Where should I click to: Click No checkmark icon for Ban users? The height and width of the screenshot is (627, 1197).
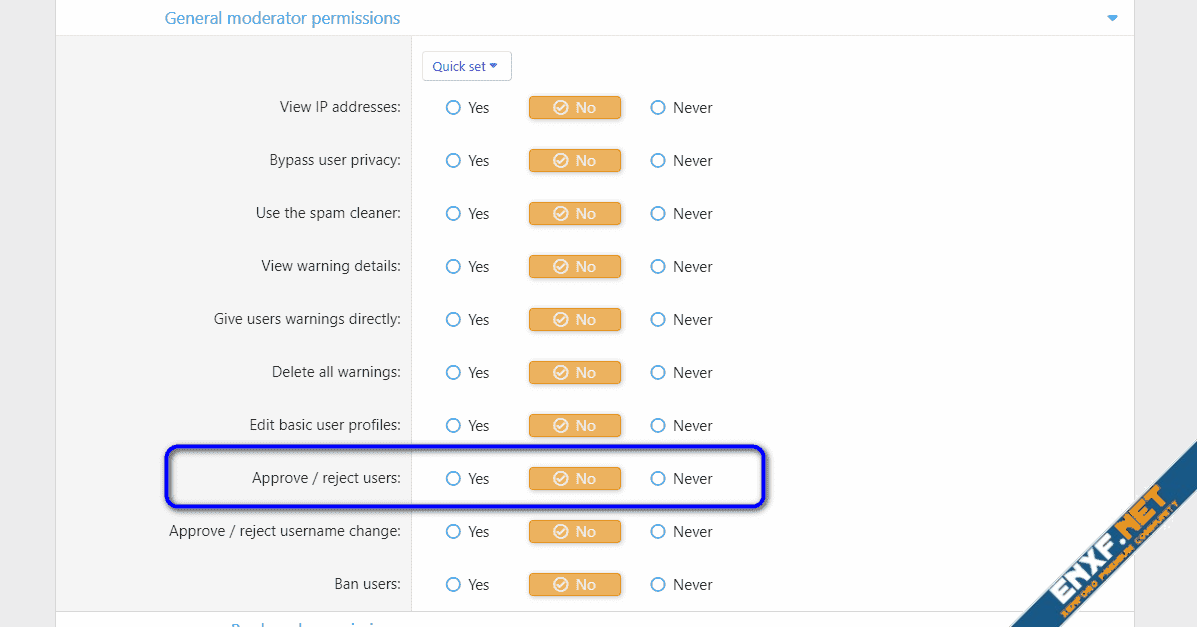pos(561,585)
